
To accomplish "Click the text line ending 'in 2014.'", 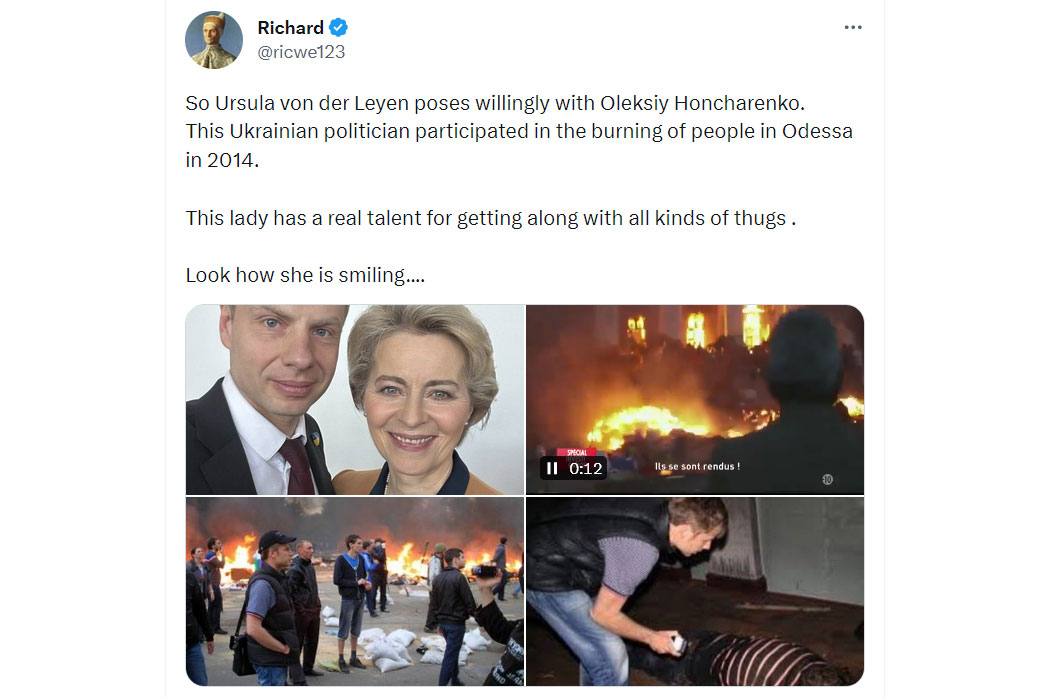I will tap(222, 161).
